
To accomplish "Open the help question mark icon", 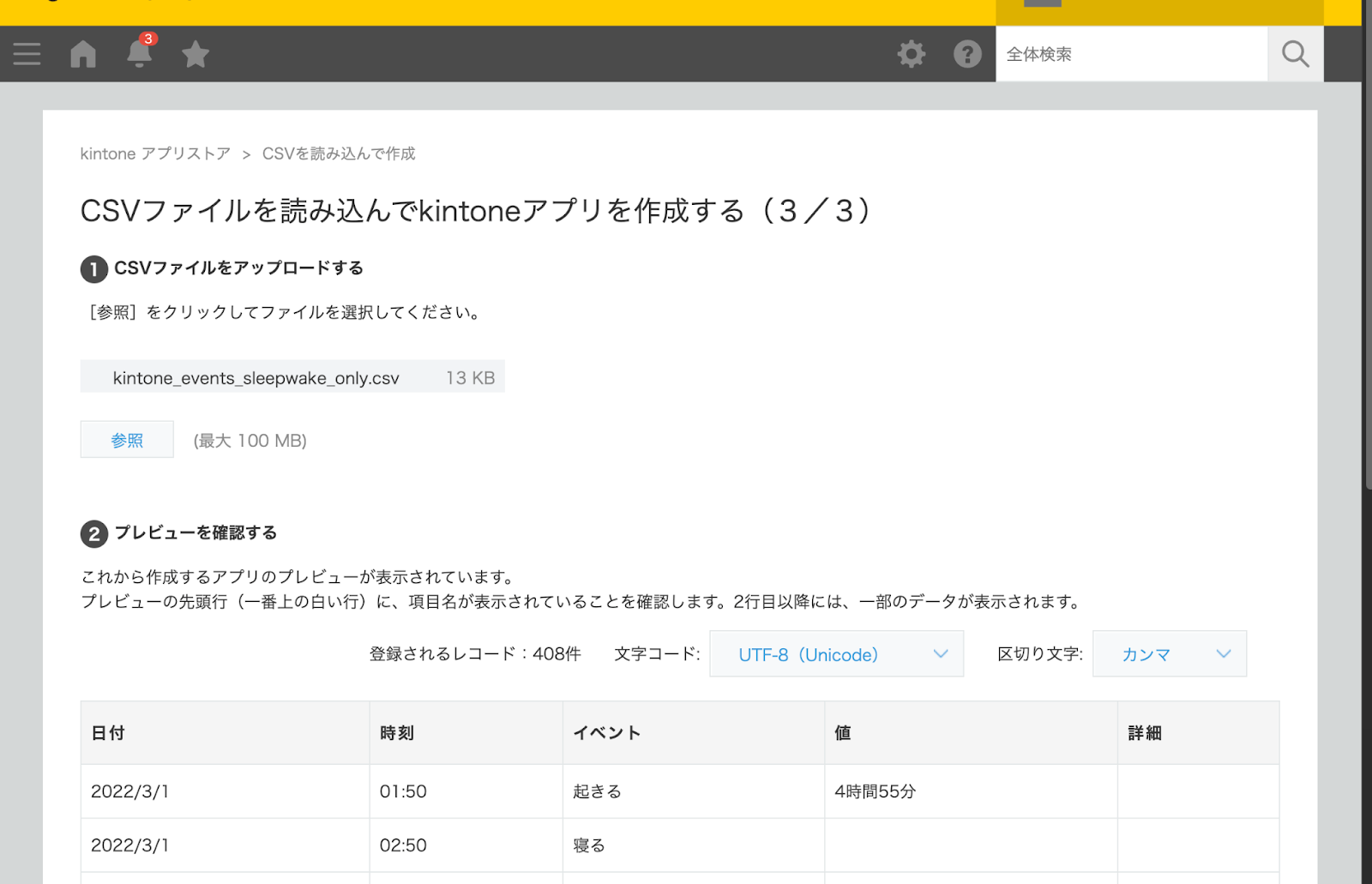I will click(967, 54).
